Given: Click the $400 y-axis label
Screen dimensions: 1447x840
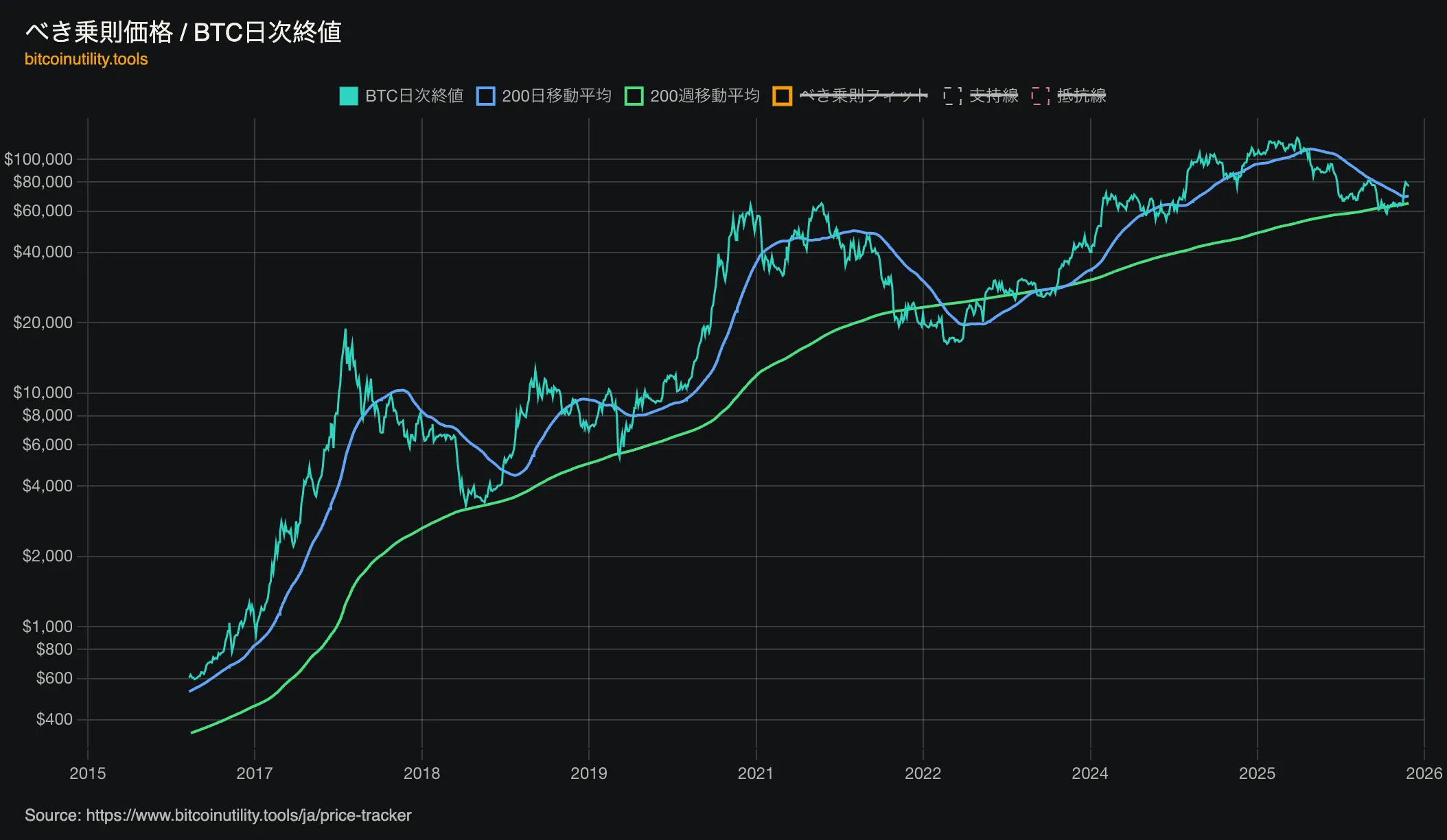Looking at the screenshot, I should [x=54, y=719].
